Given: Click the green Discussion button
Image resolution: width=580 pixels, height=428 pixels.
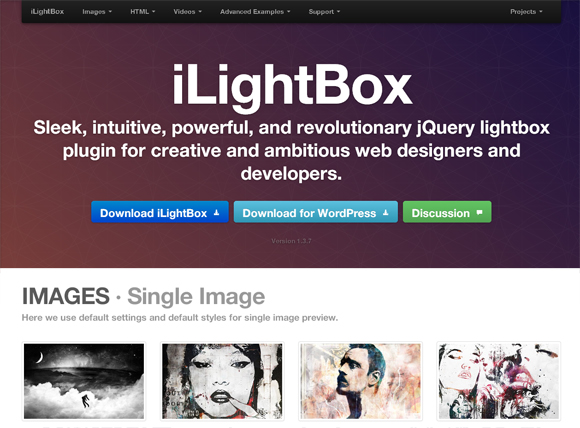Looking at the screenshot, I should pos(447,212).
